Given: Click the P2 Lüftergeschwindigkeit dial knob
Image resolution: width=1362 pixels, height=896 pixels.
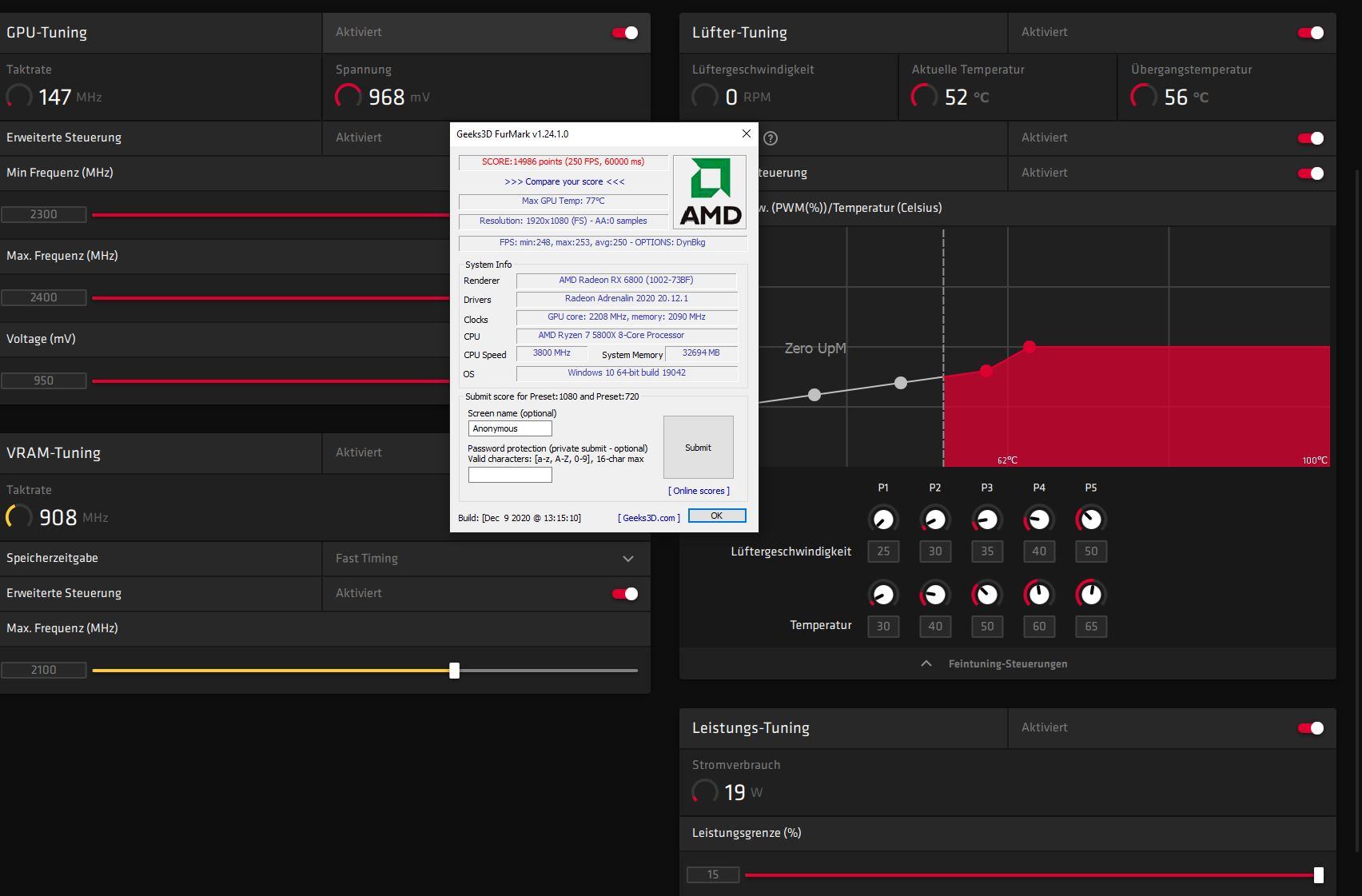Looking at the screenshot, I should coord(935,520).
